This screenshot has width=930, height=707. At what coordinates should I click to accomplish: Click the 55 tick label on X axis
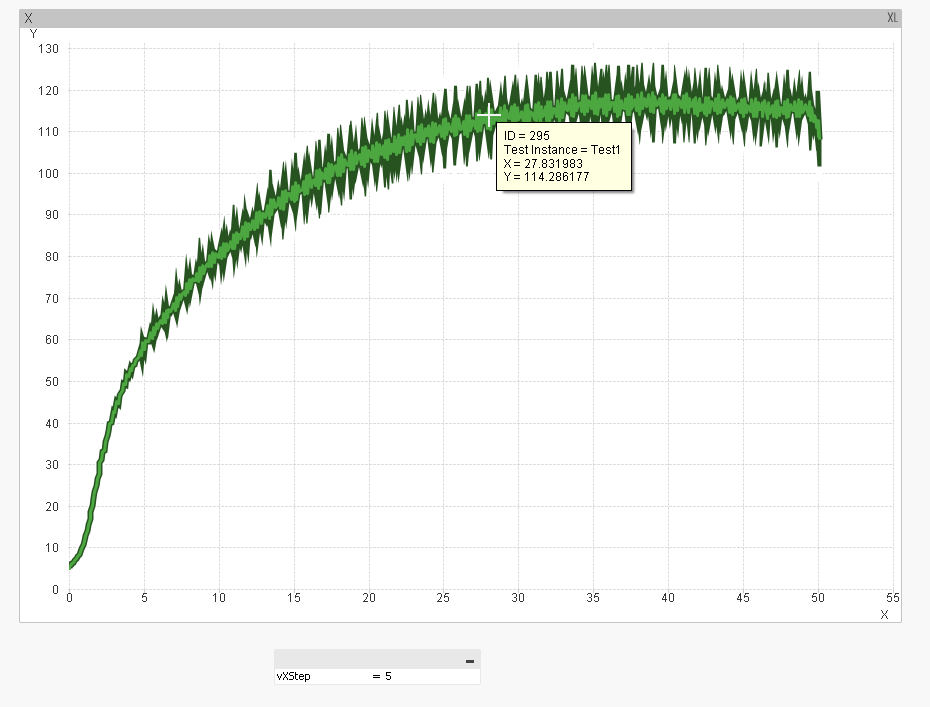[x=893, y=597]
